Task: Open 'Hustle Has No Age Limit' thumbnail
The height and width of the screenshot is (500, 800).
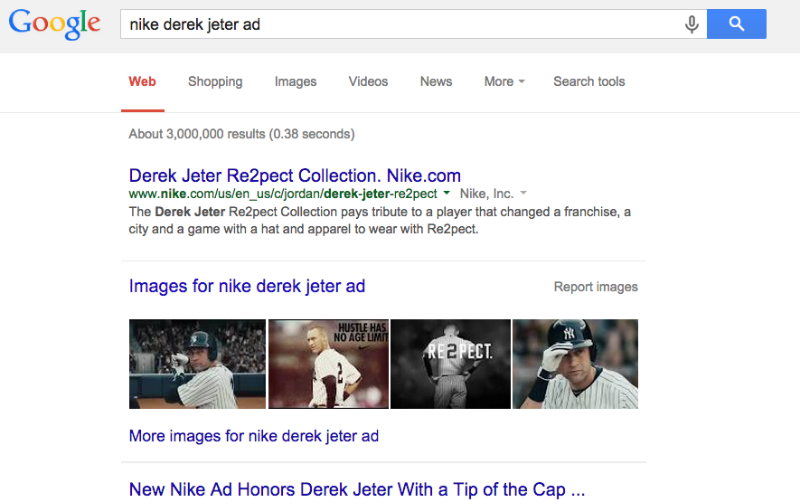Action: [x=329, y=364]
